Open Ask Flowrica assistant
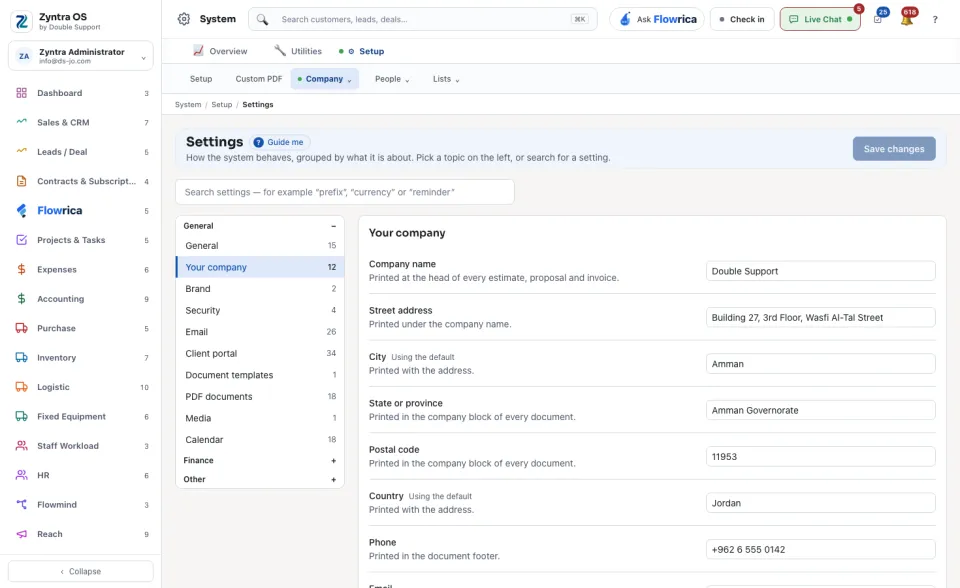The image size is (960, 588). click(657, 20)
